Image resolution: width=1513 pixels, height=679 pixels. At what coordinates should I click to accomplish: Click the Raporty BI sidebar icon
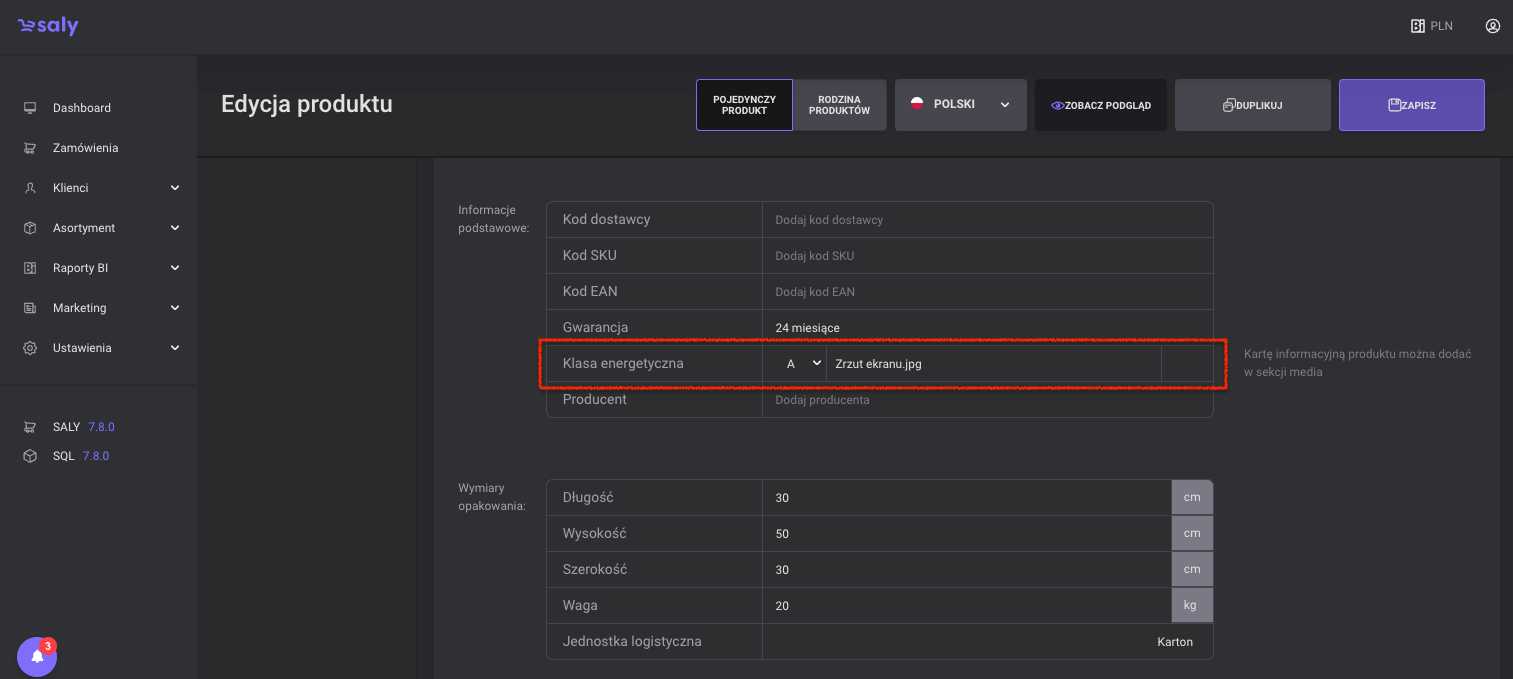[30, 268]
